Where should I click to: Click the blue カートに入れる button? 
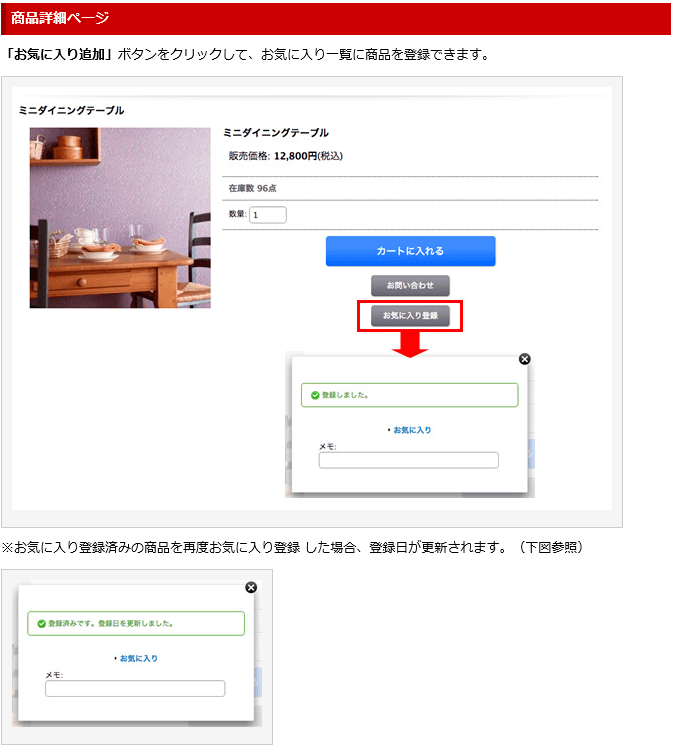[x=410, y=251]
